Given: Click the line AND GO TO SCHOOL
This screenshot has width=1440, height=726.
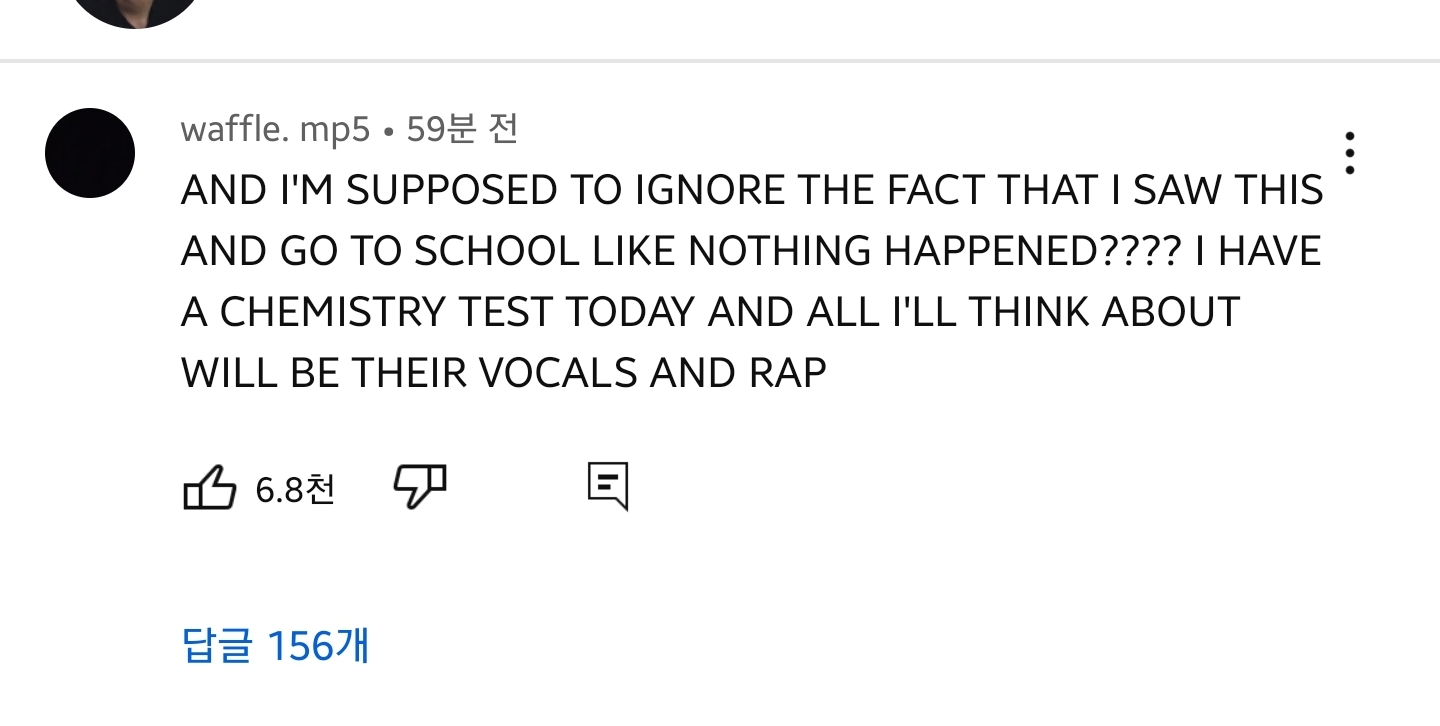Looking at the screenshot, I should click(751, 251).
